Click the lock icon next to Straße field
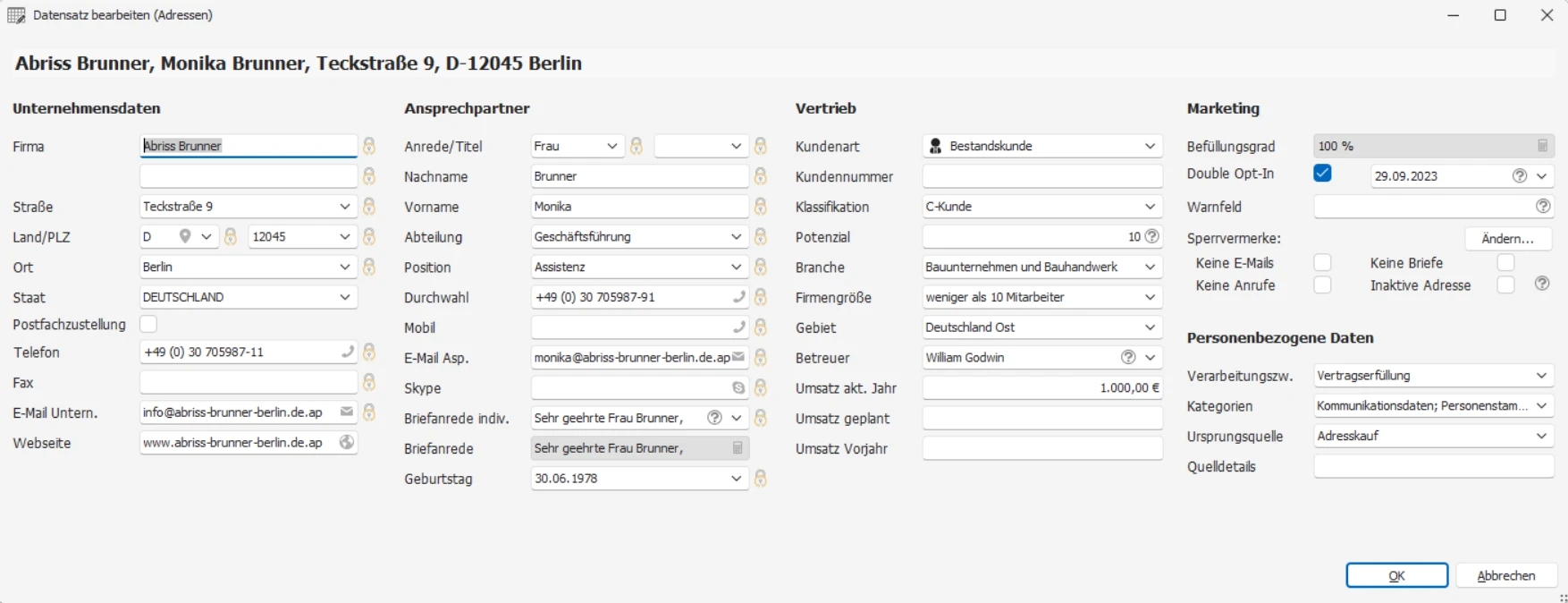 (x=369, y=207)
